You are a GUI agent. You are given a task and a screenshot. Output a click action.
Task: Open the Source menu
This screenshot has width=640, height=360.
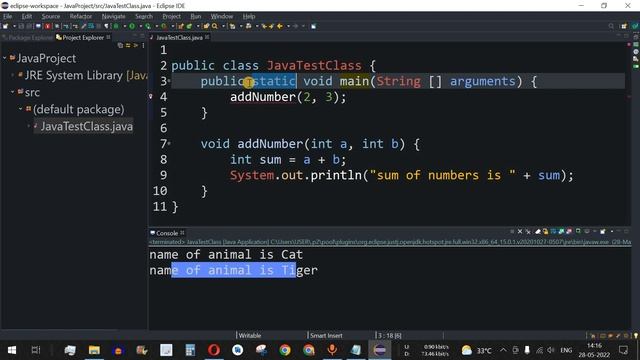(x=51, y=16)
